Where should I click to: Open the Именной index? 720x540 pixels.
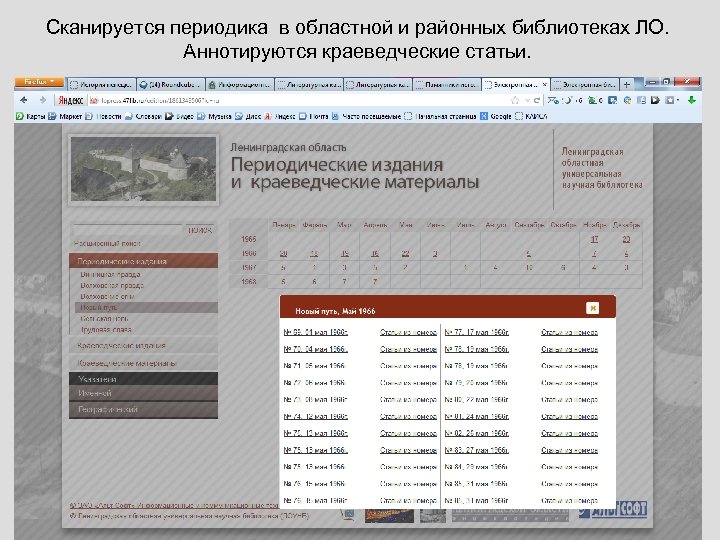click(143, 394)
